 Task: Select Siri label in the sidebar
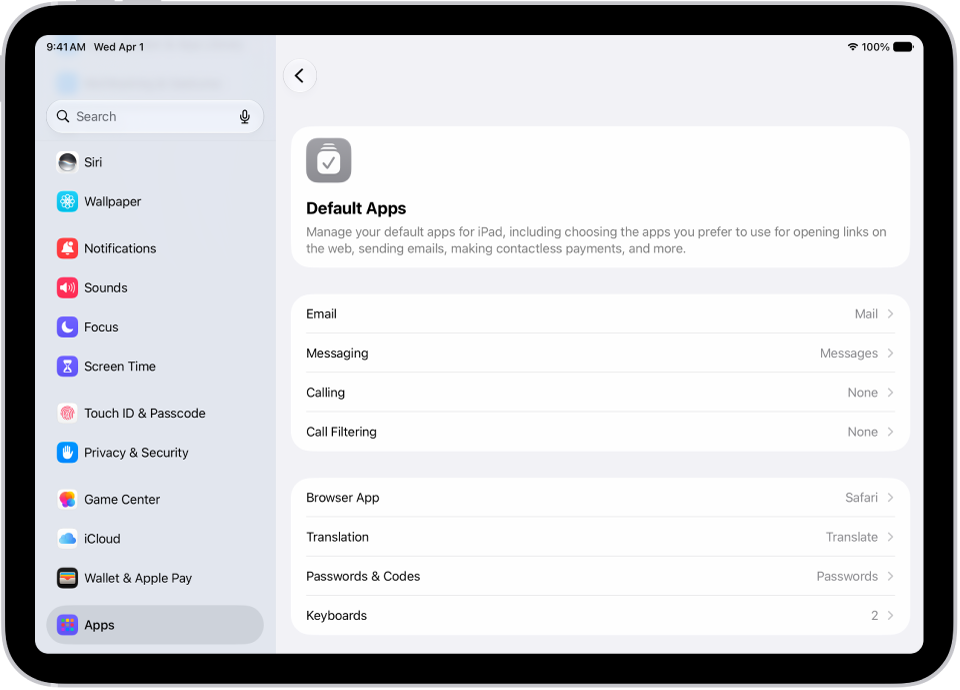[93, 162]
